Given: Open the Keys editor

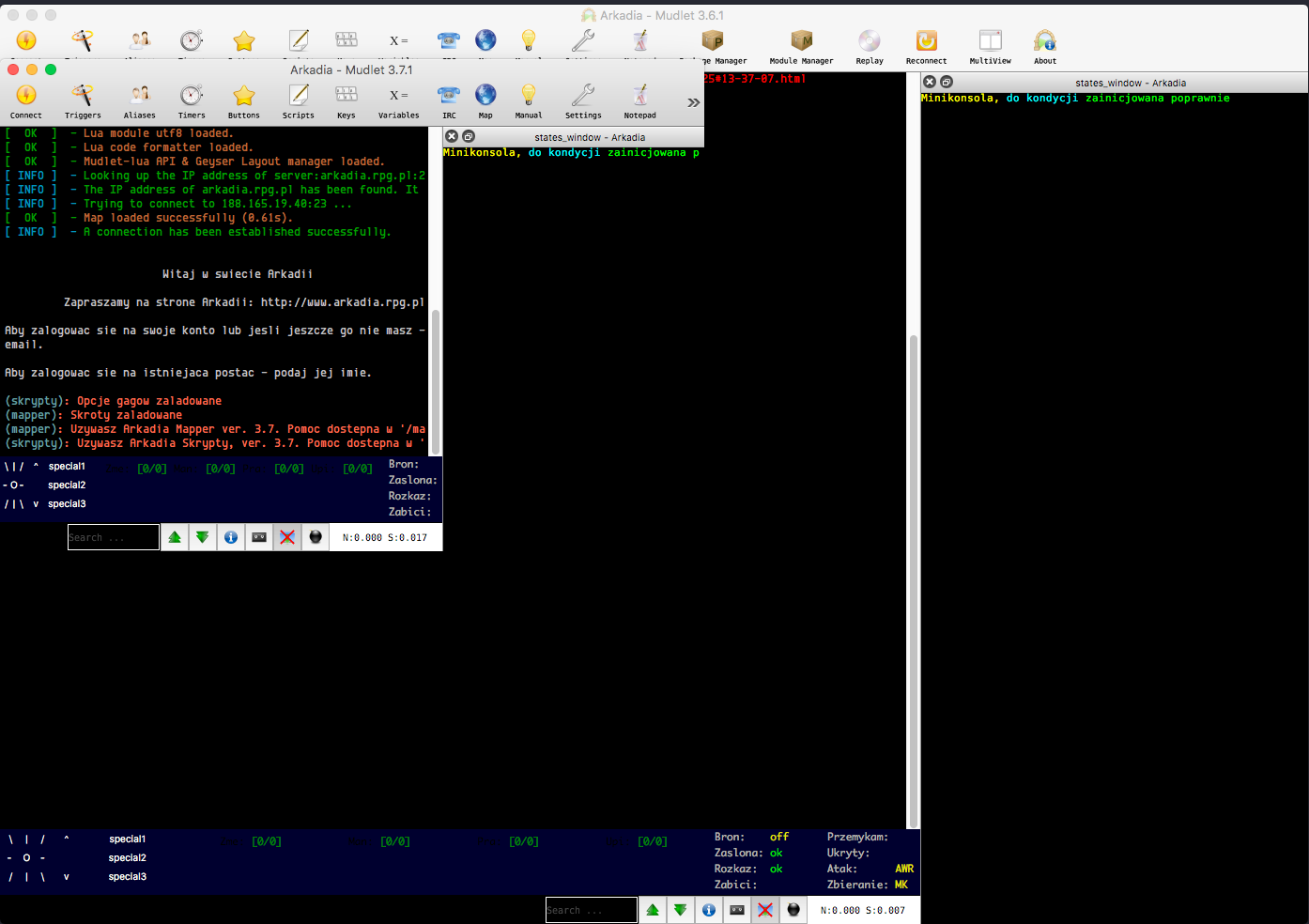Looking at the screenshot, I should pyautogui.click(x=346, y=99).
